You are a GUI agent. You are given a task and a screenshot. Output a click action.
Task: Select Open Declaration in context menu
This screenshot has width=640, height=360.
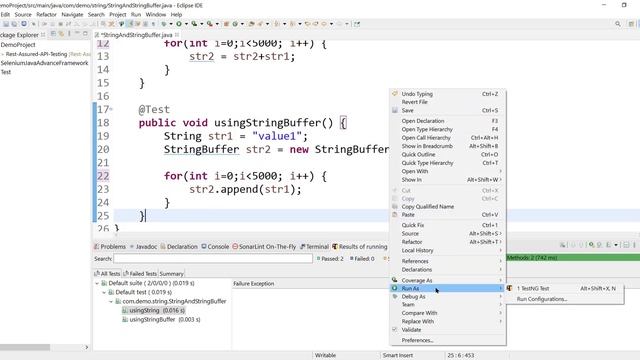click(x=448, y=121)
